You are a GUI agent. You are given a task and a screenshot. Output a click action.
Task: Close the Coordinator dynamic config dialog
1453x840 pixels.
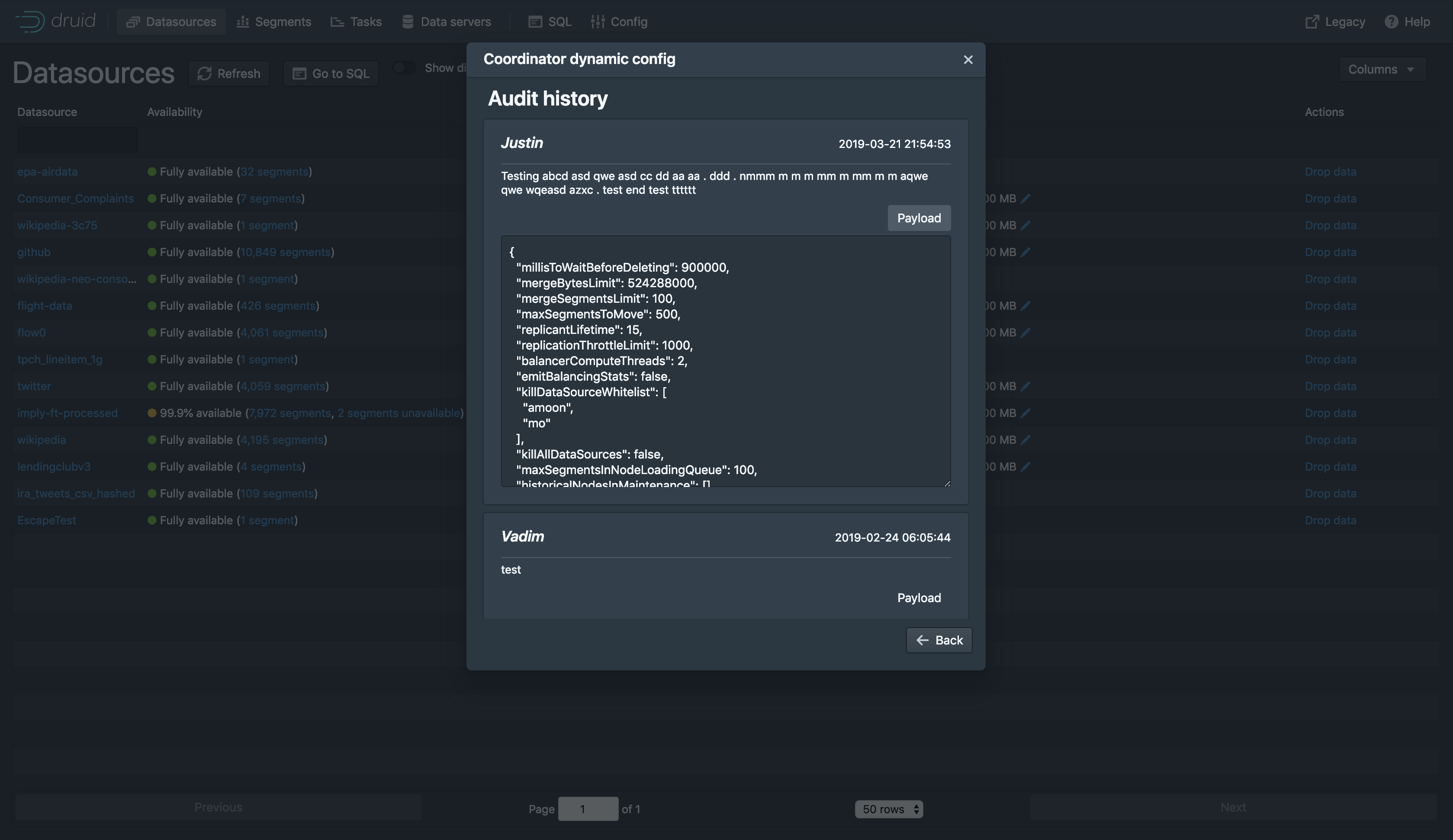pyautogui.click(x=968, y=60)
